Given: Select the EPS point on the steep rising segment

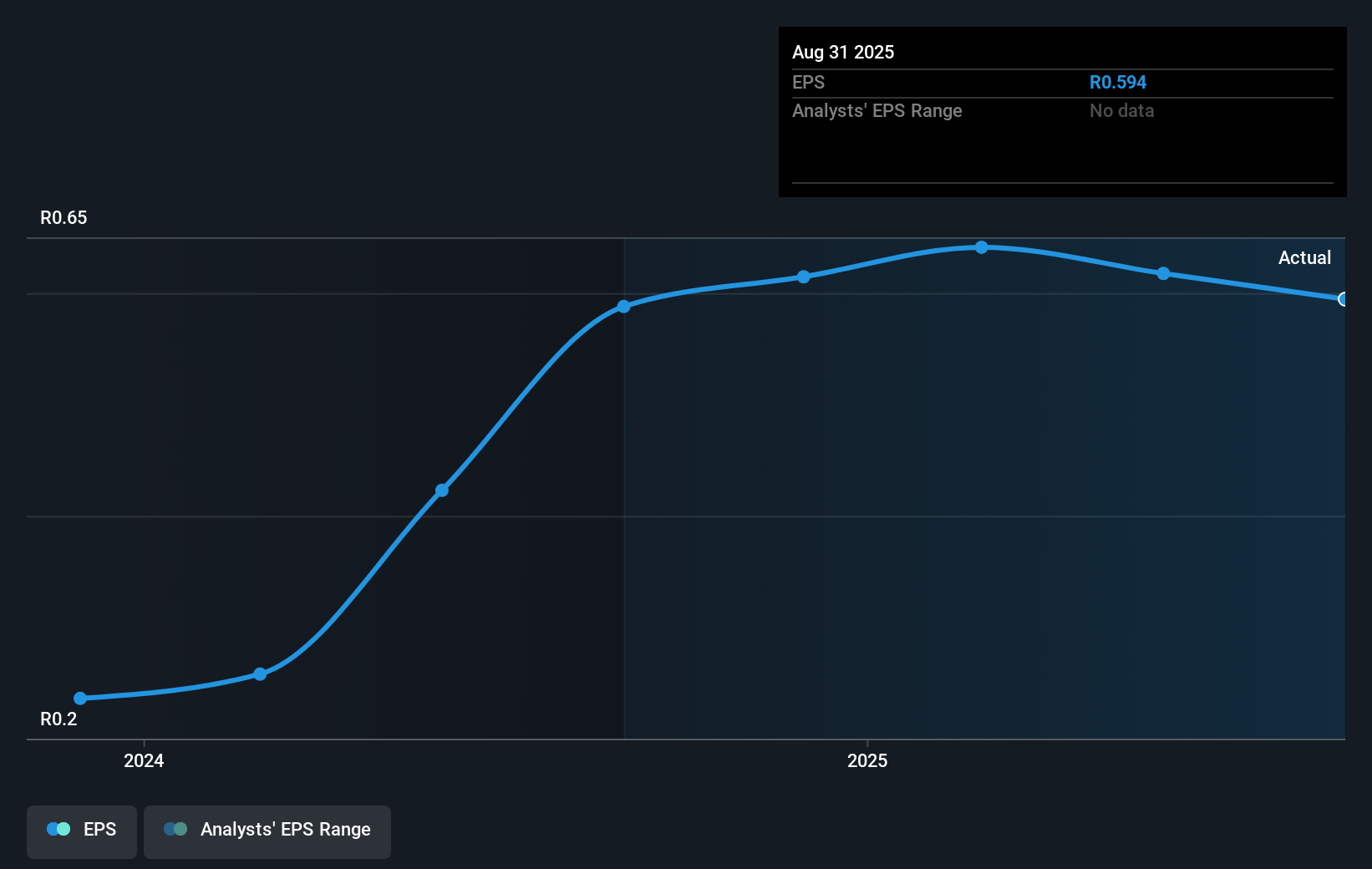Looking at the screenshot, I should point(442,490).
